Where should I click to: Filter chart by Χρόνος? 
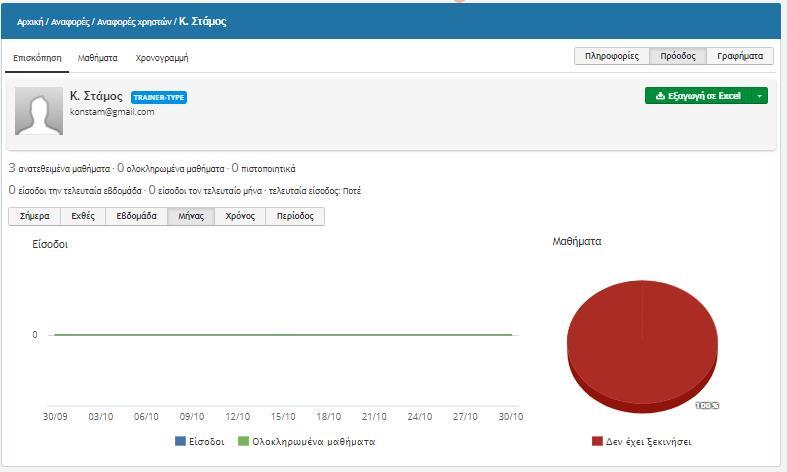click(x=240, y=216)
